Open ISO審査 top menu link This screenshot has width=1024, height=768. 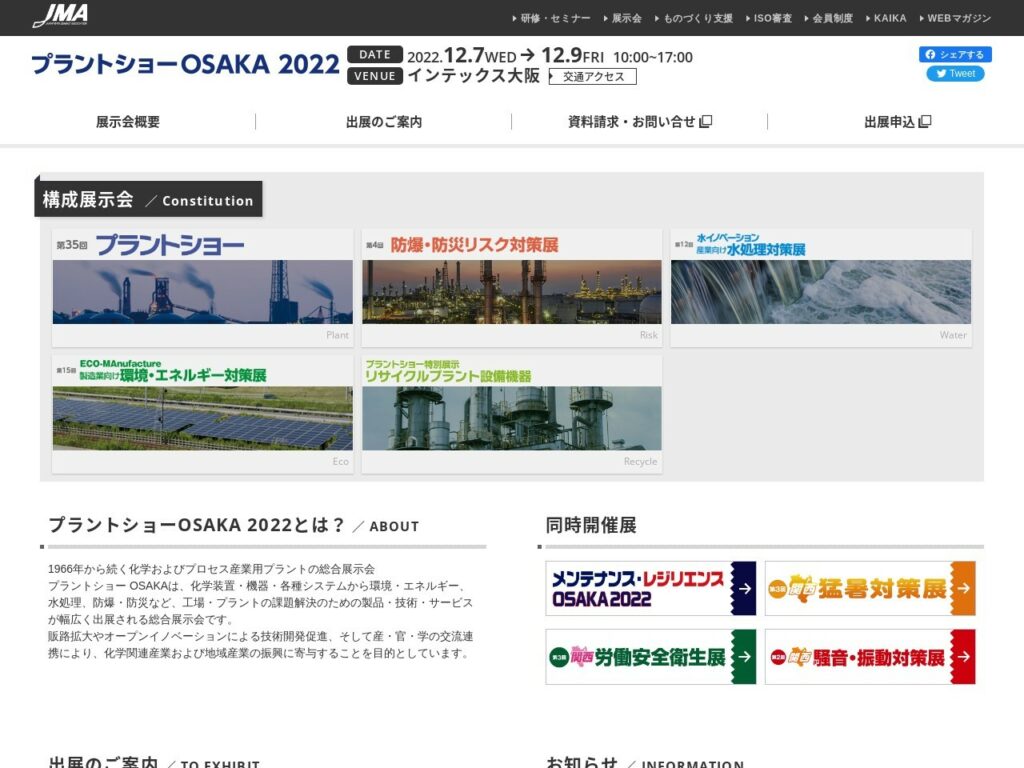click(x=769, y=18)
